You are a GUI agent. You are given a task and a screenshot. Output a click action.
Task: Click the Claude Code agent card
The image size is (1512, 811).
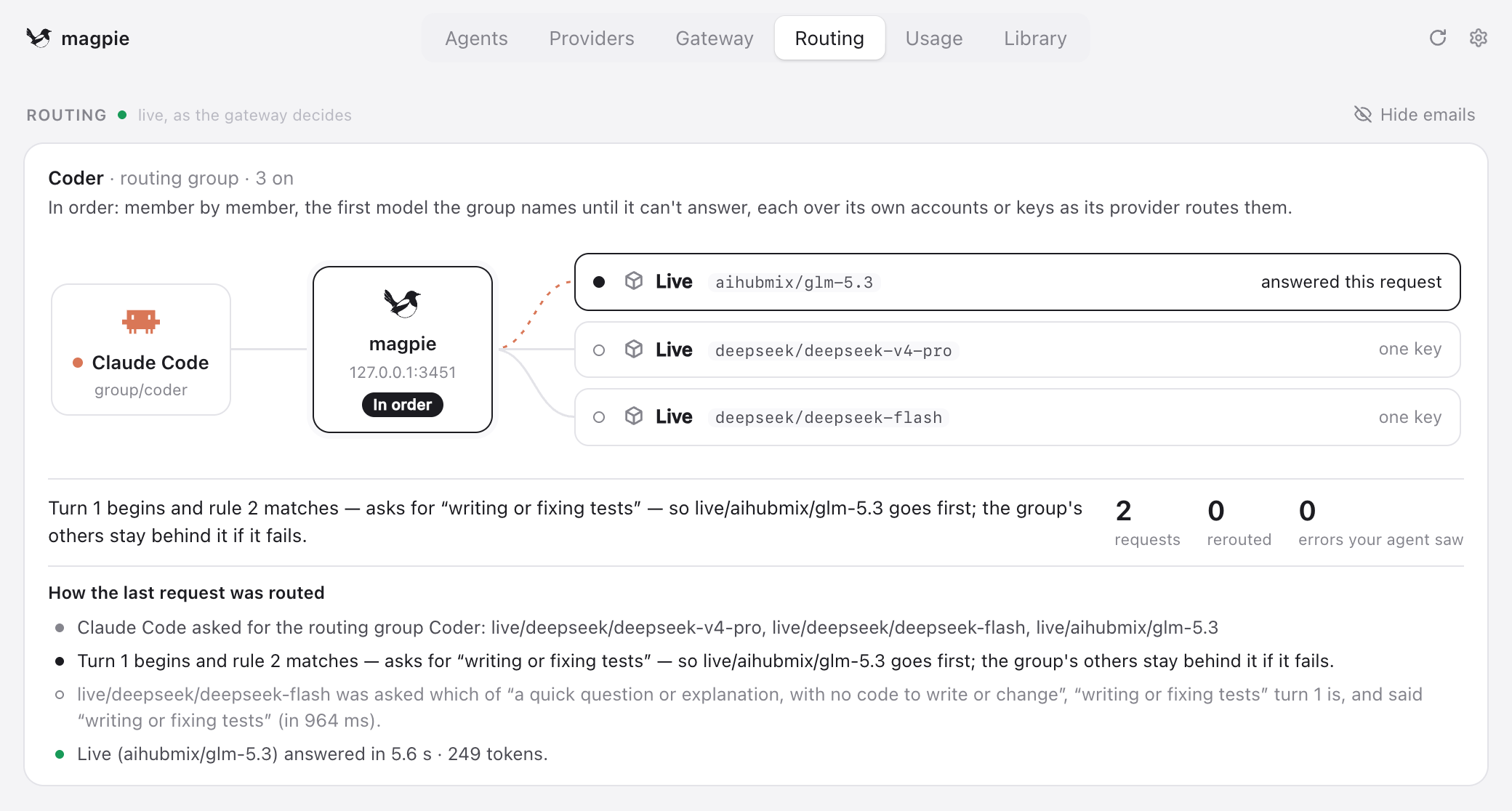pyautogui.click(x=141, y=350)
